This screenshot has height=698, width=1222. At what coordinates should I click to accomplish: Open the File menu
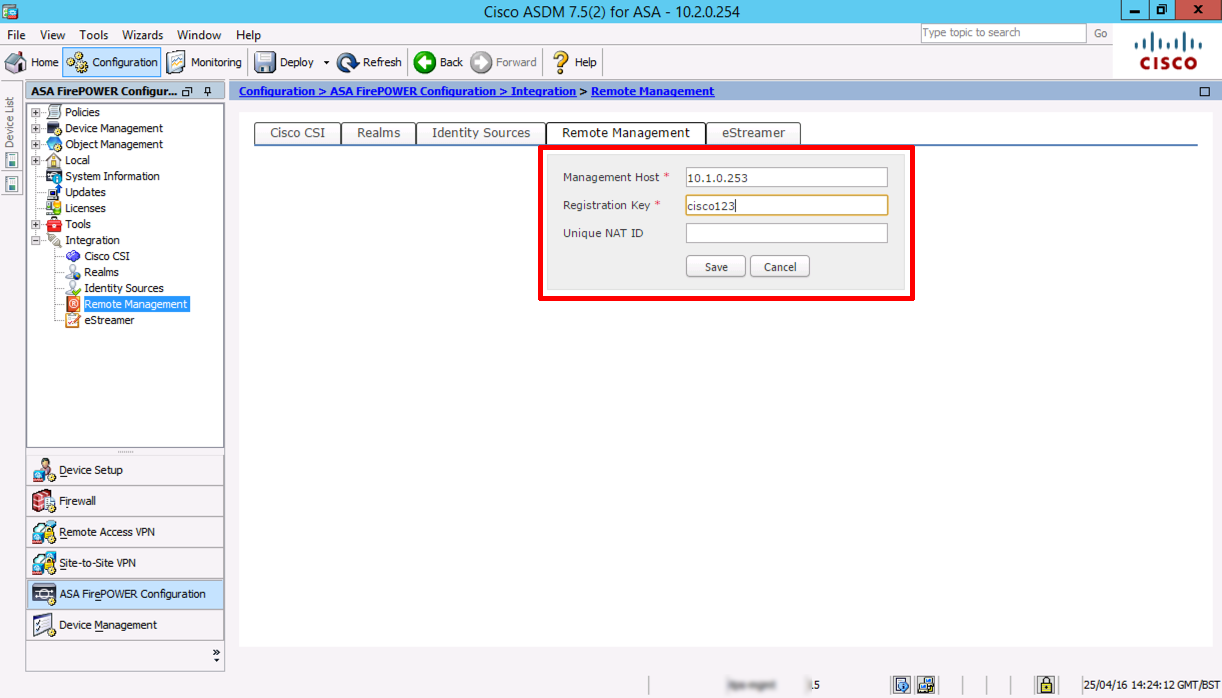(x=16, y=35)
